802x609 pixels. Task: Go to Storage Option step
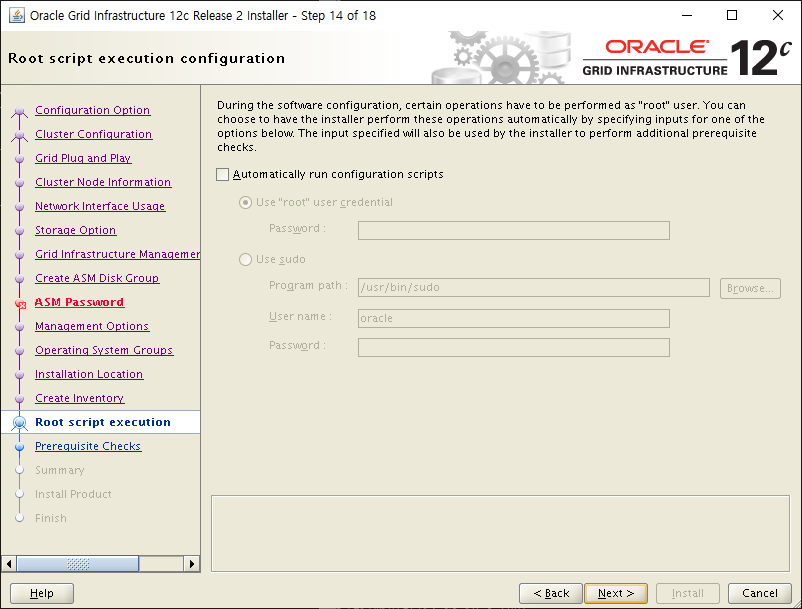click(76, 230)
